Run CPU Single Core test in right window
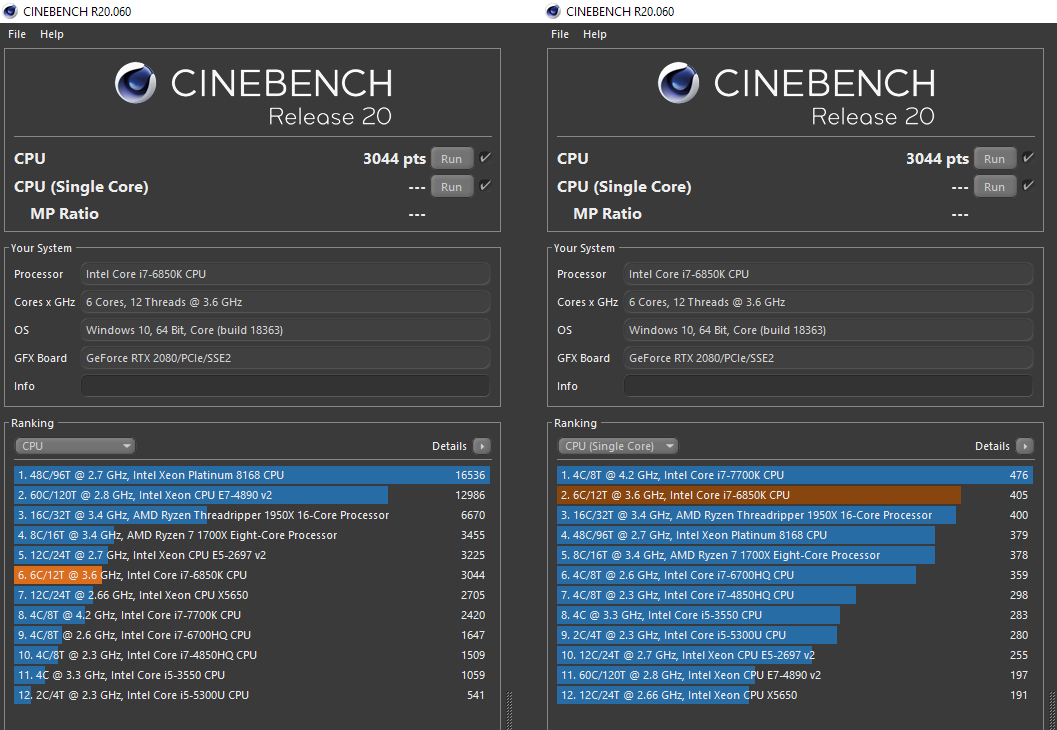 (994, 187)
